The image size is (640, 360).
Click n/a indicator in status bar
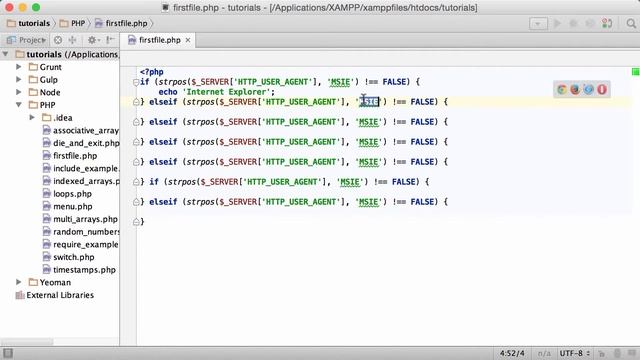coord(544,353)
